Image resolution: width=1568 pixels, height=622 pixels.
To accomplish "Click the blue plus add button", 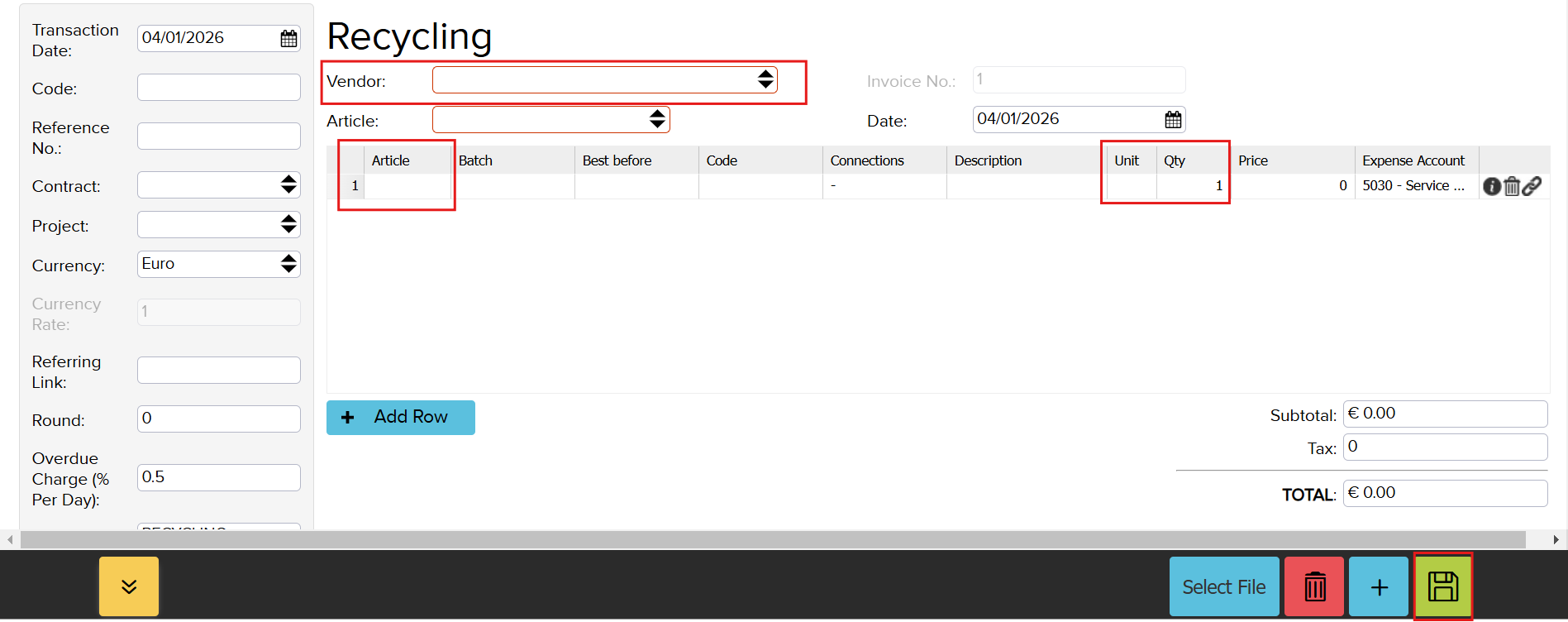I will click(1378, 586).
